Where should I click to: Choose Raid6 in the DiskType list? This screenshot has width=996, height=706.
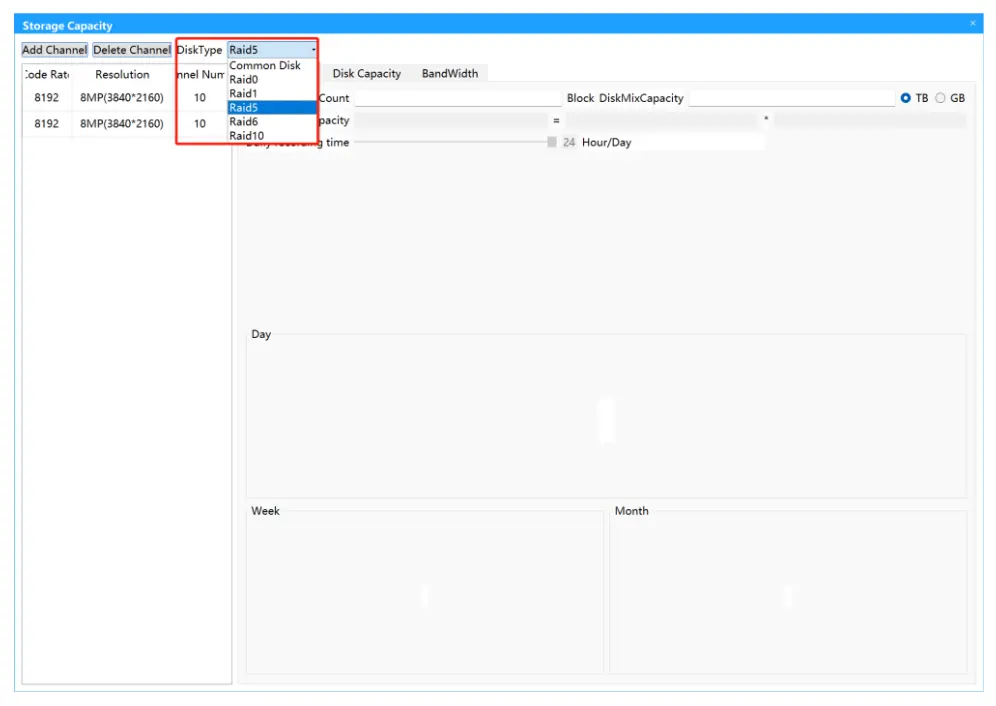point(272,121)
